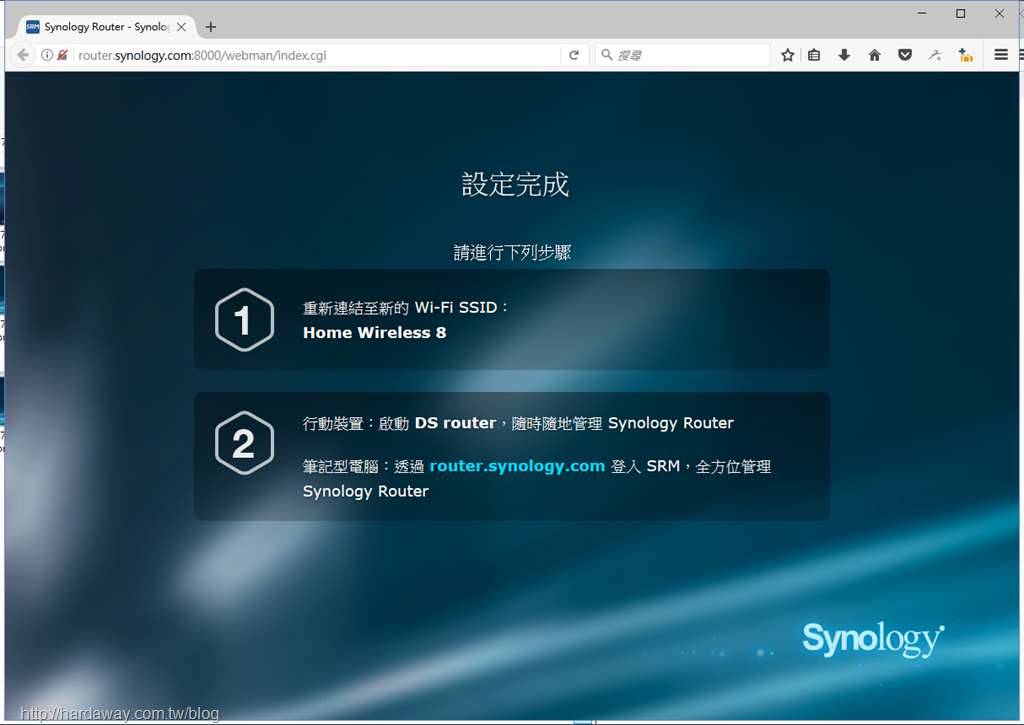1024x725 pixels.
Task: Reload the page with the refresh icon
Action: pyautogui.click(x=574, y=55)
